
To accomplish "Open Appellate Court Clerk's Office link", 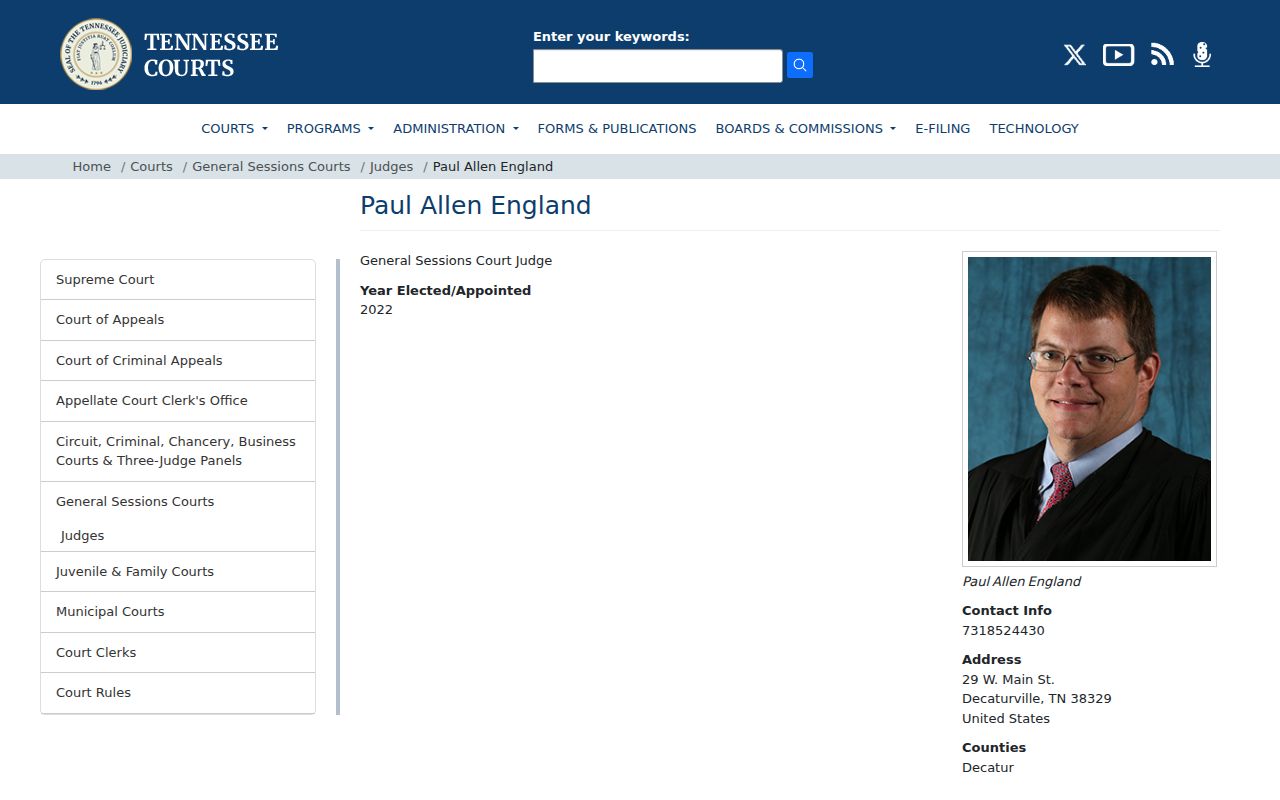I will coord(178,401).
